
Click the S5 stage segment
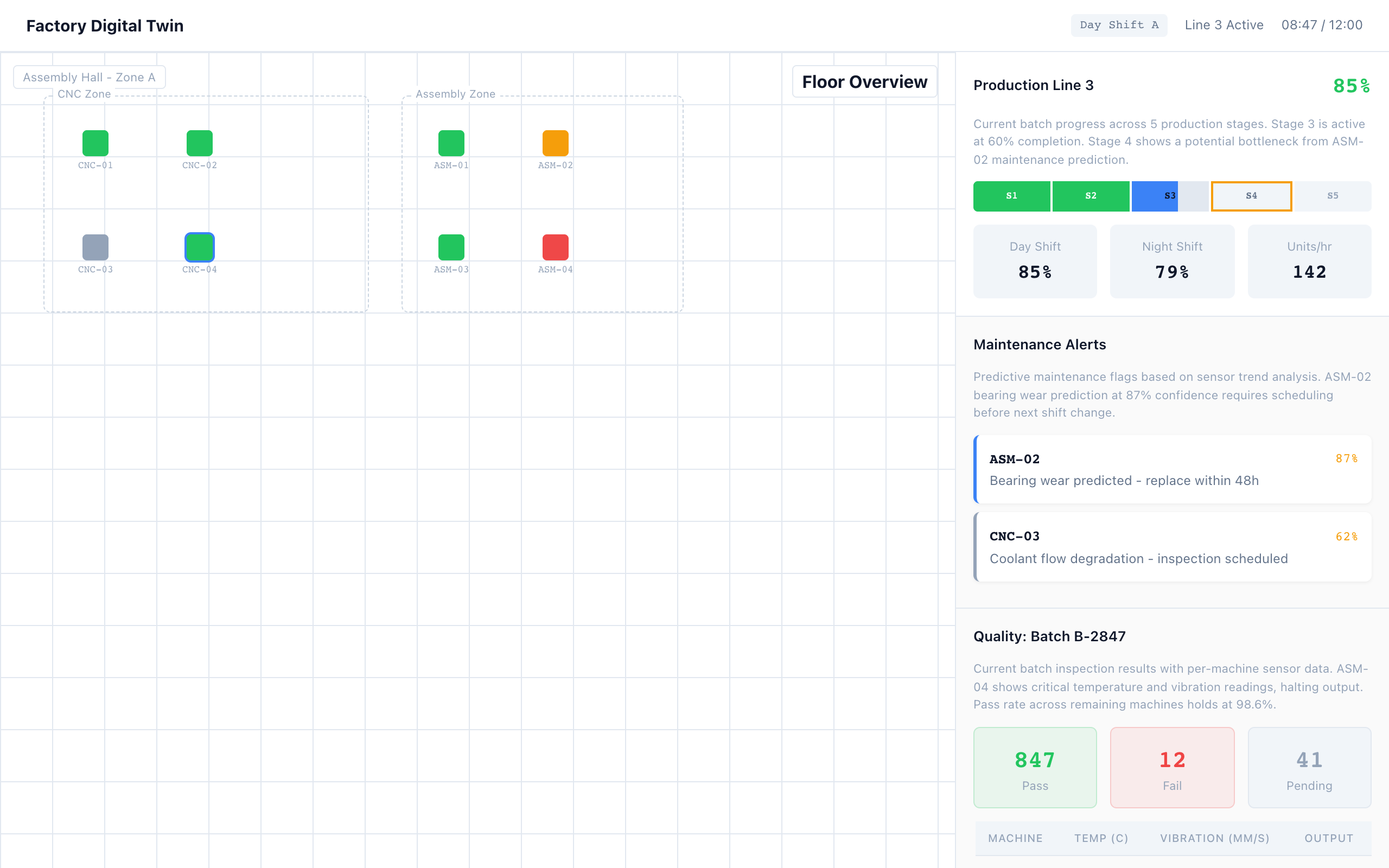point(1332,196)
